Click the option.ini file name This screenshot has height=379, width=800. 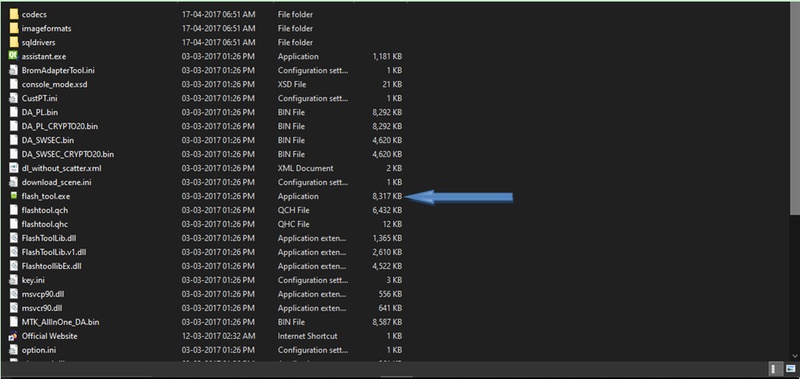[x=39, y=350]
